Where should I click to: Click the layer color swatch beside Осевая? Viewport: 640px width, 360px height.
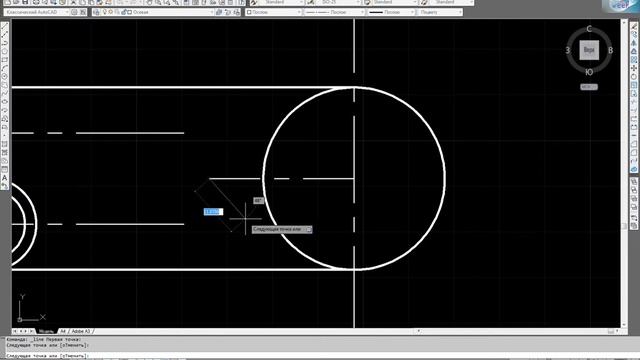(129, 12)
